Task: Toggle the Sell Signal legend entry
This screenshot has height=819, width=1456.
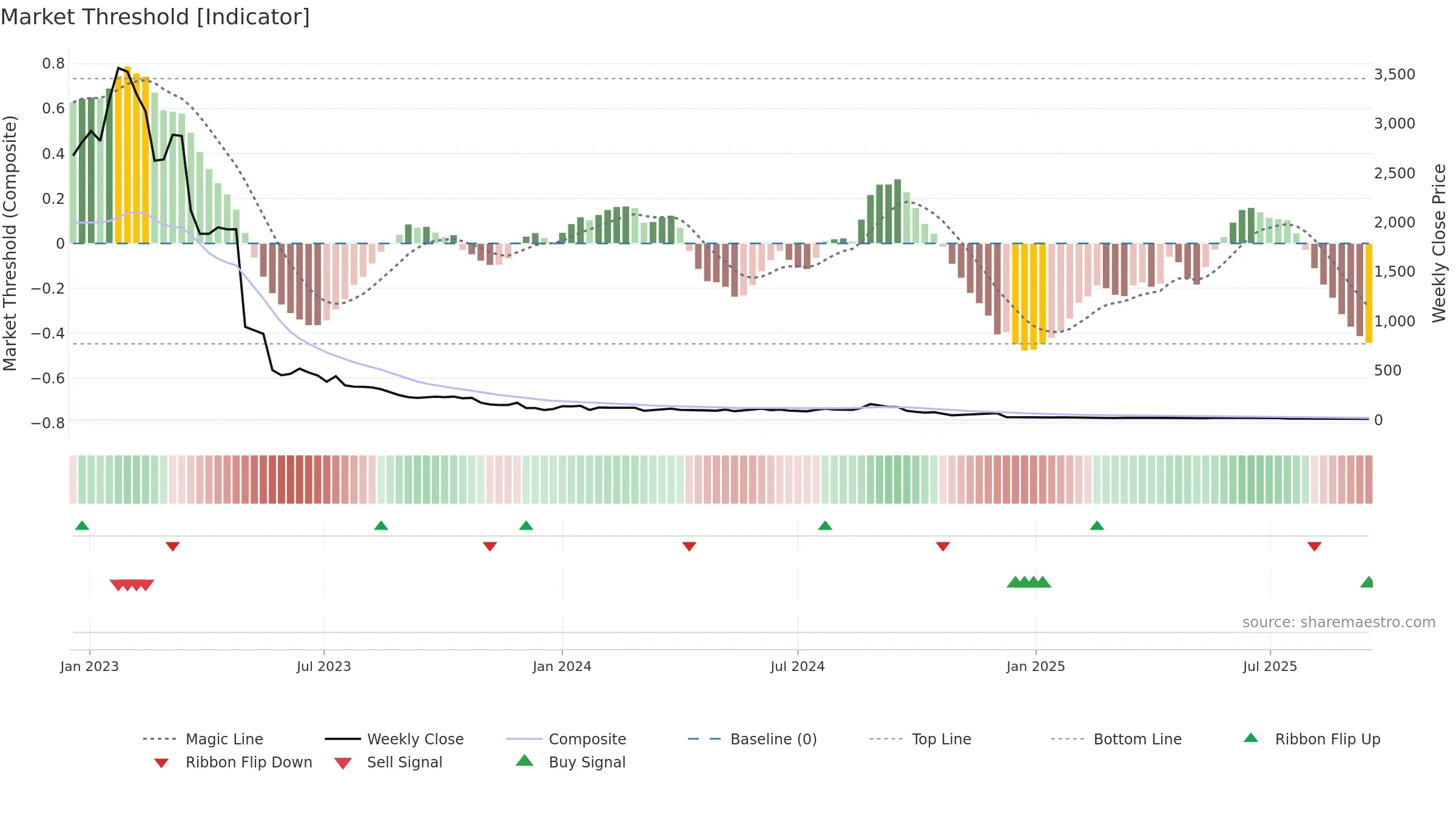Action: [388, 762]
